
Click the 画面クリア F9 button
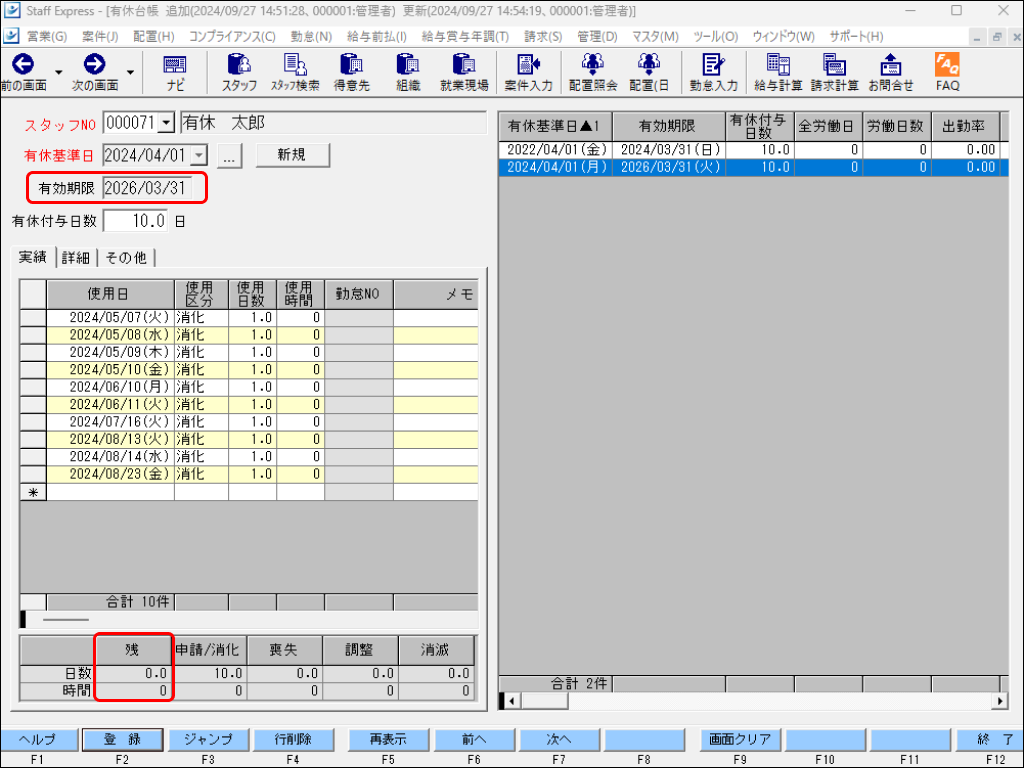point(740,739)
